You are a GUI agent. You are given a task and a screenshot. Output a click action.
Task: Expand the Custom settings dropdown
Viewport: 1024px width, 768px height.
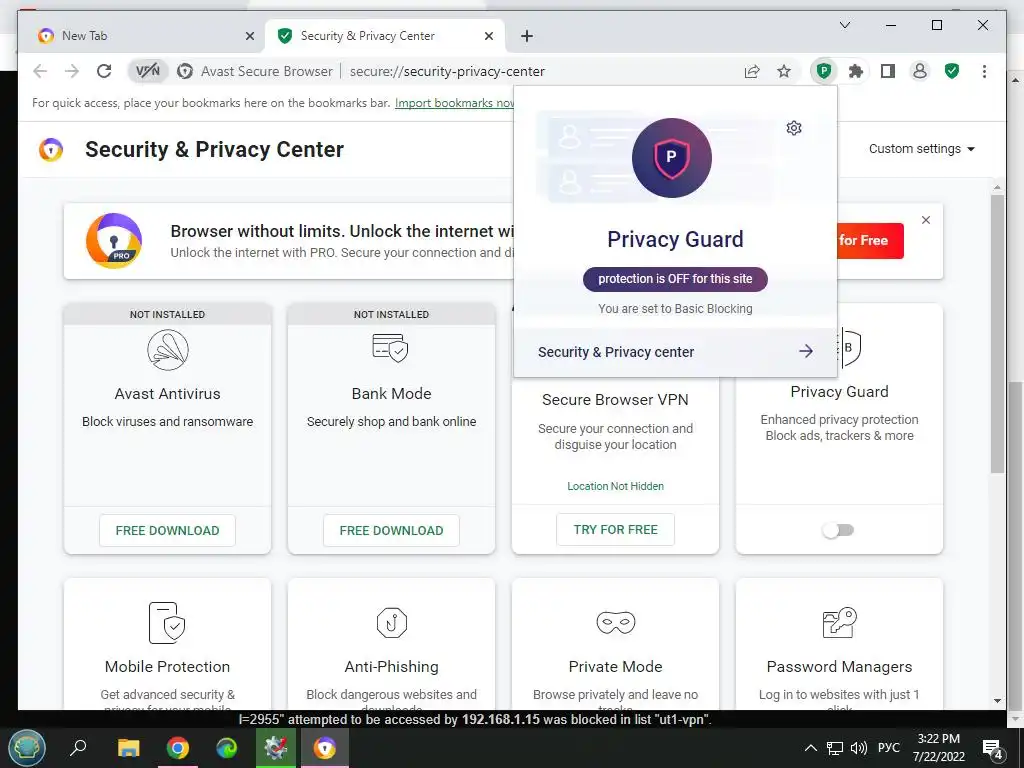click(921, 149)
